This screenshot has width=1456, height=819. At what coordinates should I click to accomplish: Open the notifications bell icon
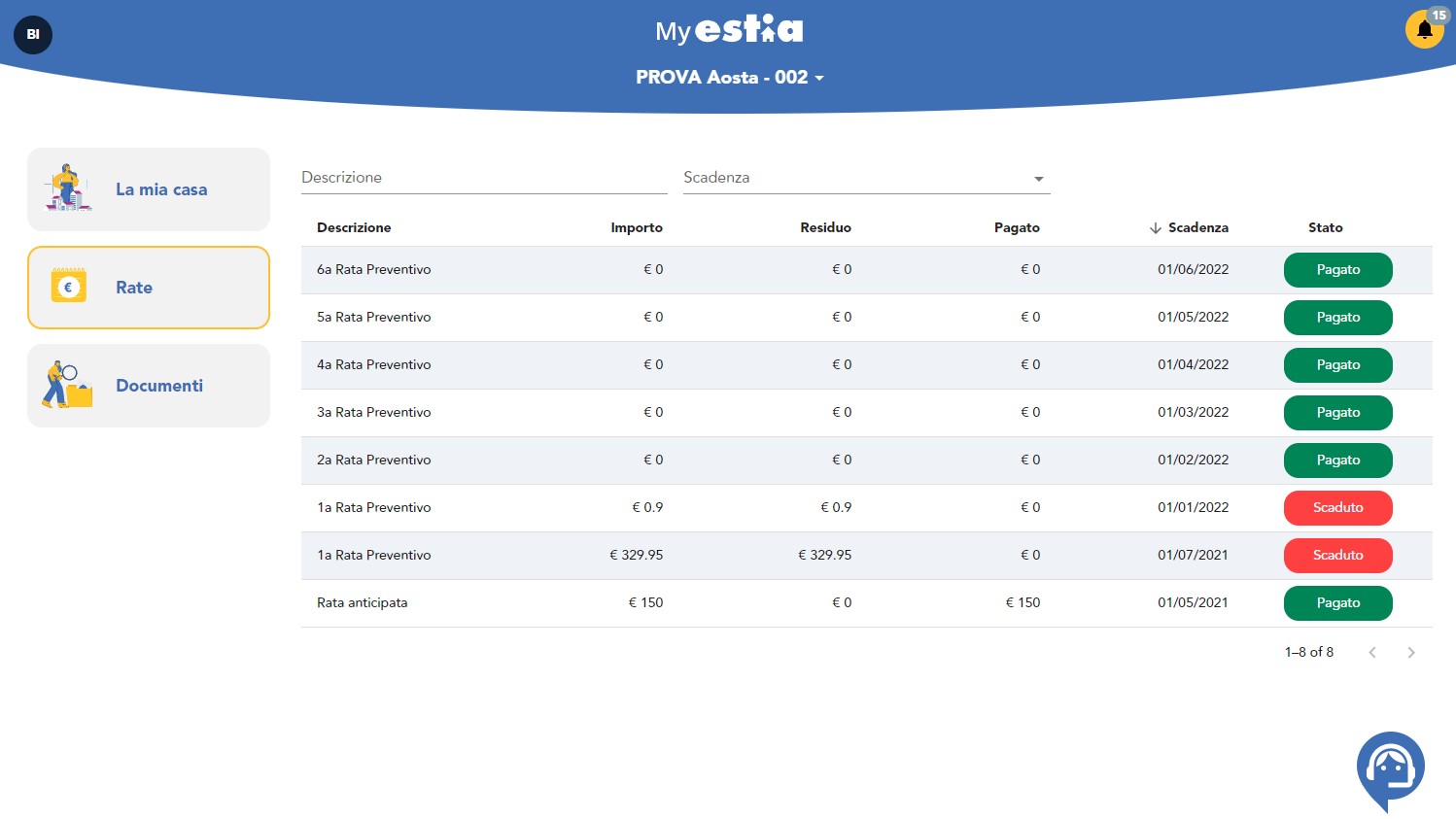pos(1424,29)
